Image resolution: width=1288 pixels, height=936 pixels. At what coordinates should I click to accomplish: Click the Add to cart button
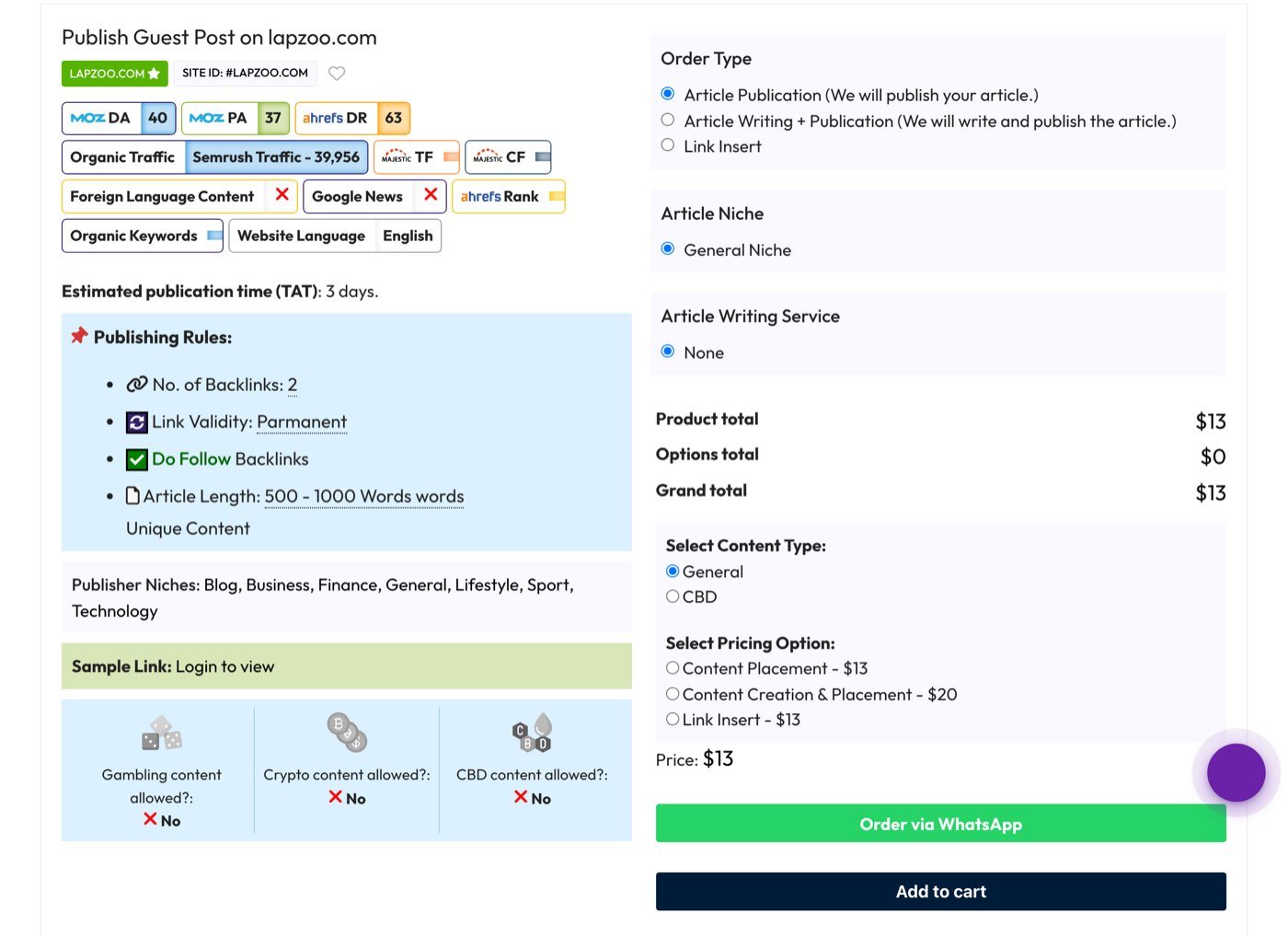pos(940,892)
